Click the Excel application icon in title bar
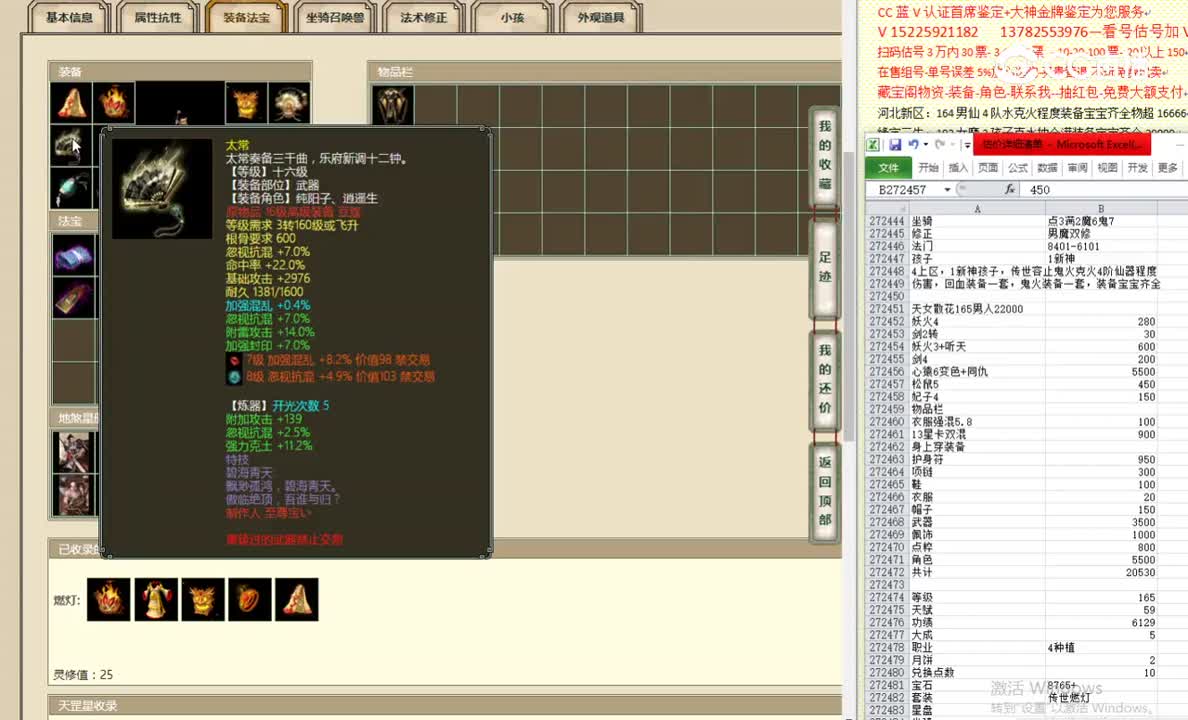The width and height of the screenshot is (1188, 720). [873, 144]
